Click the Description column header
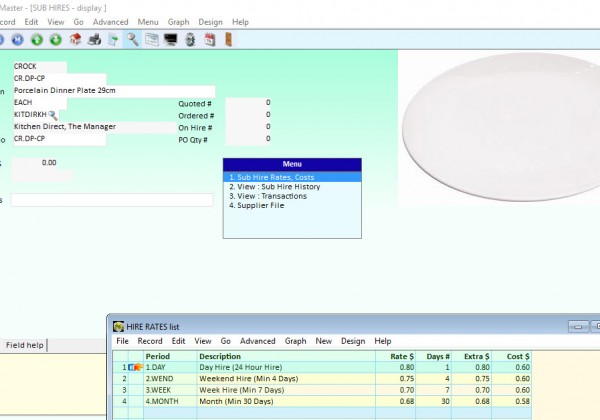 [x=286, y=357]
